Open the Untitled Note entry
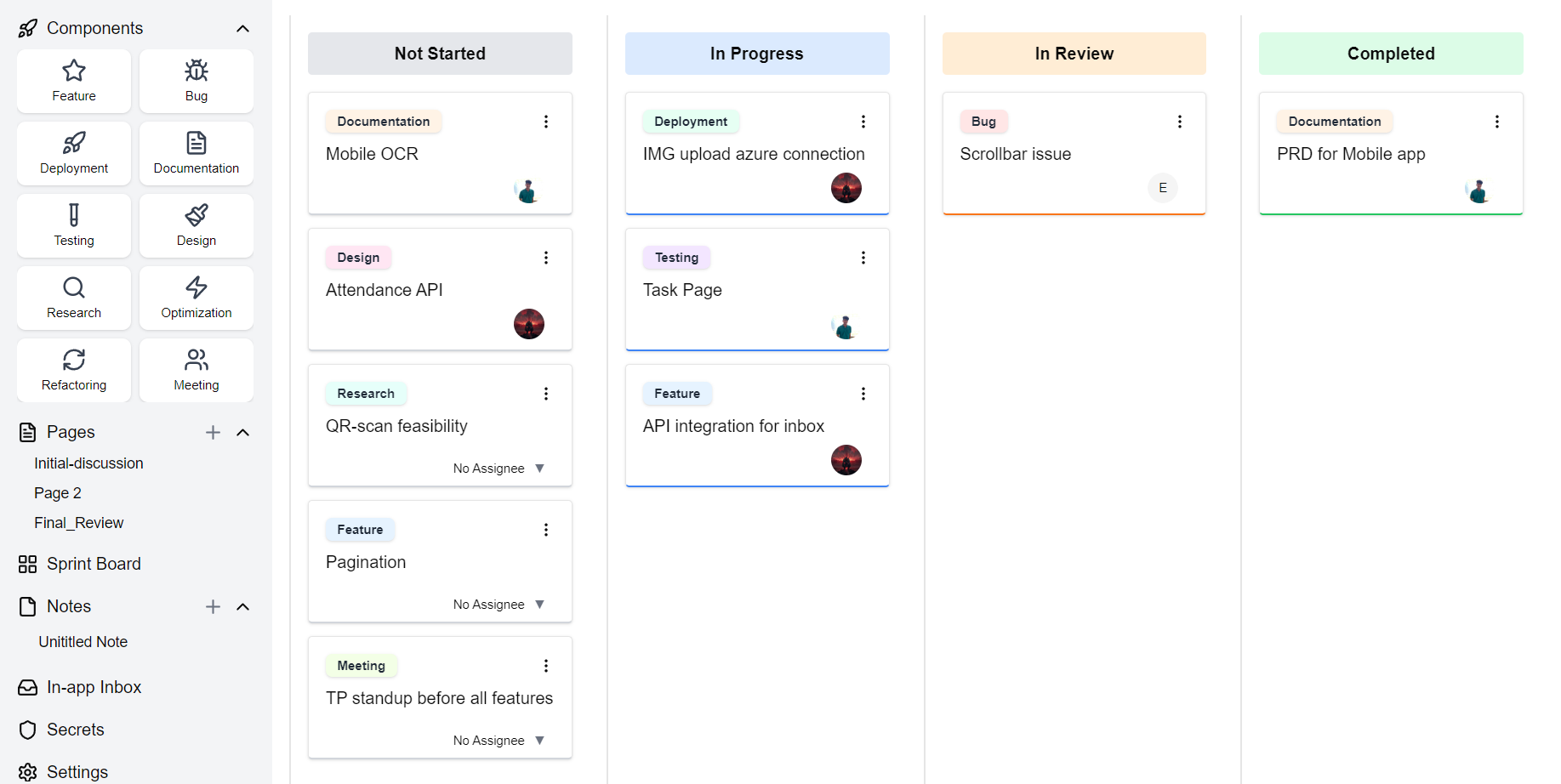 click(83, 642)
